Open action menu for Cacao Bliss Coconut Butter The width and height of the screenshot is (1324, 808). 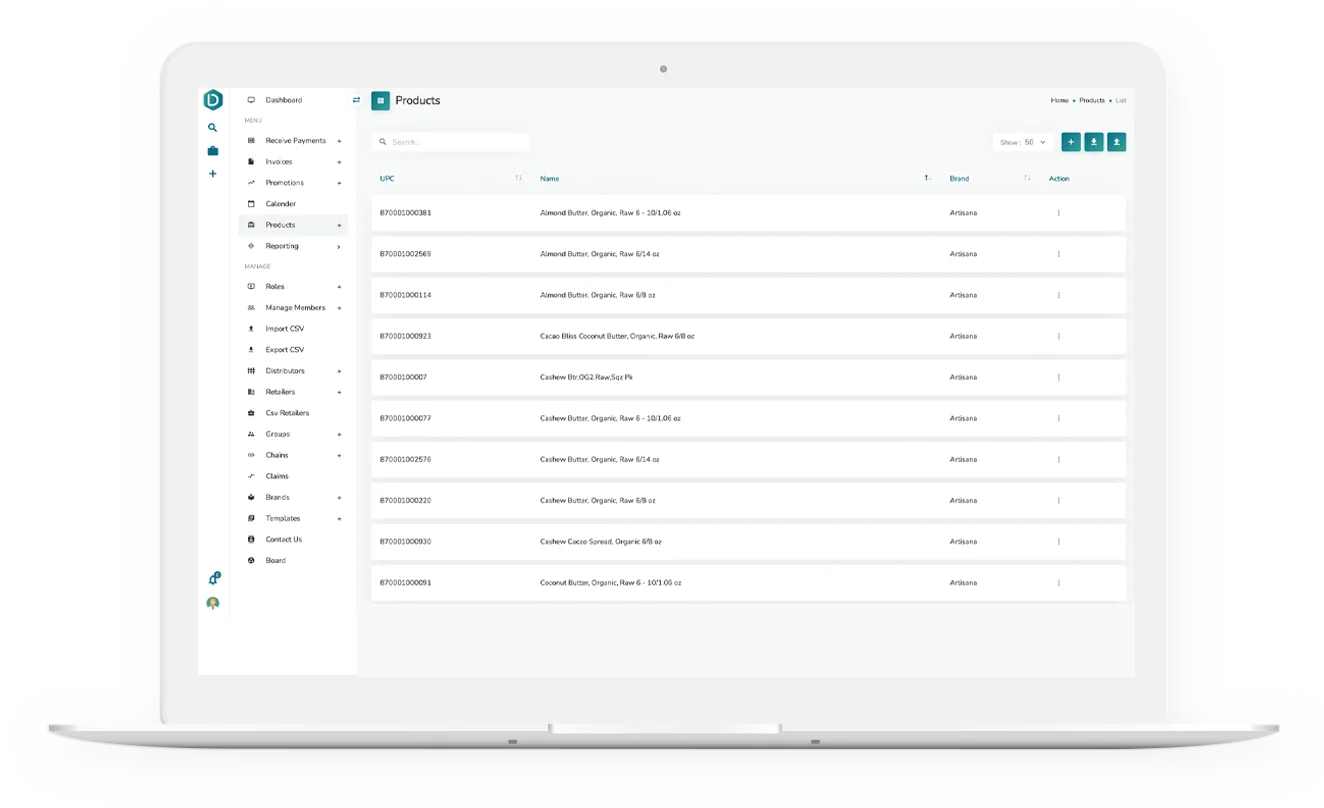tap(1058, 336)
